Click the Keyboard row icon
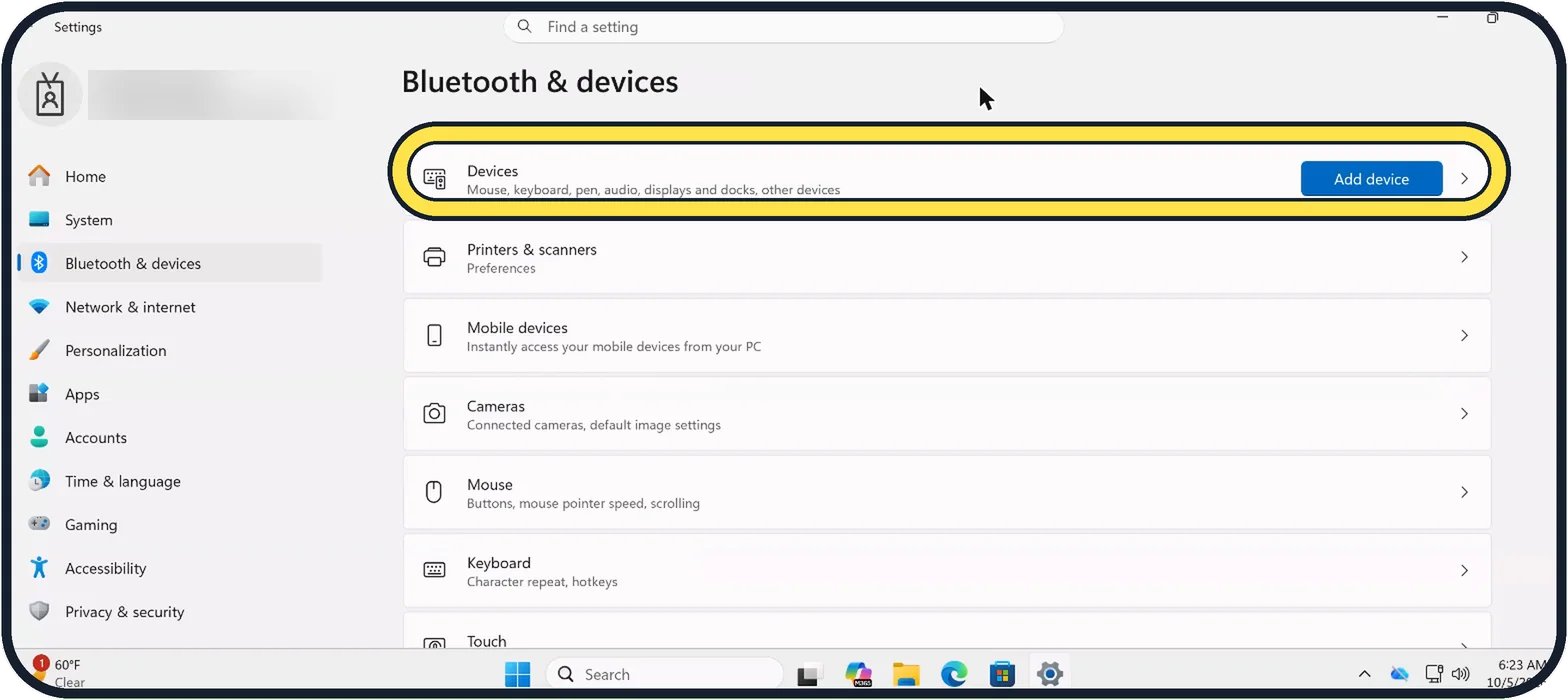Viewport: 1568px width, 700px height. (x=434, y=570)
